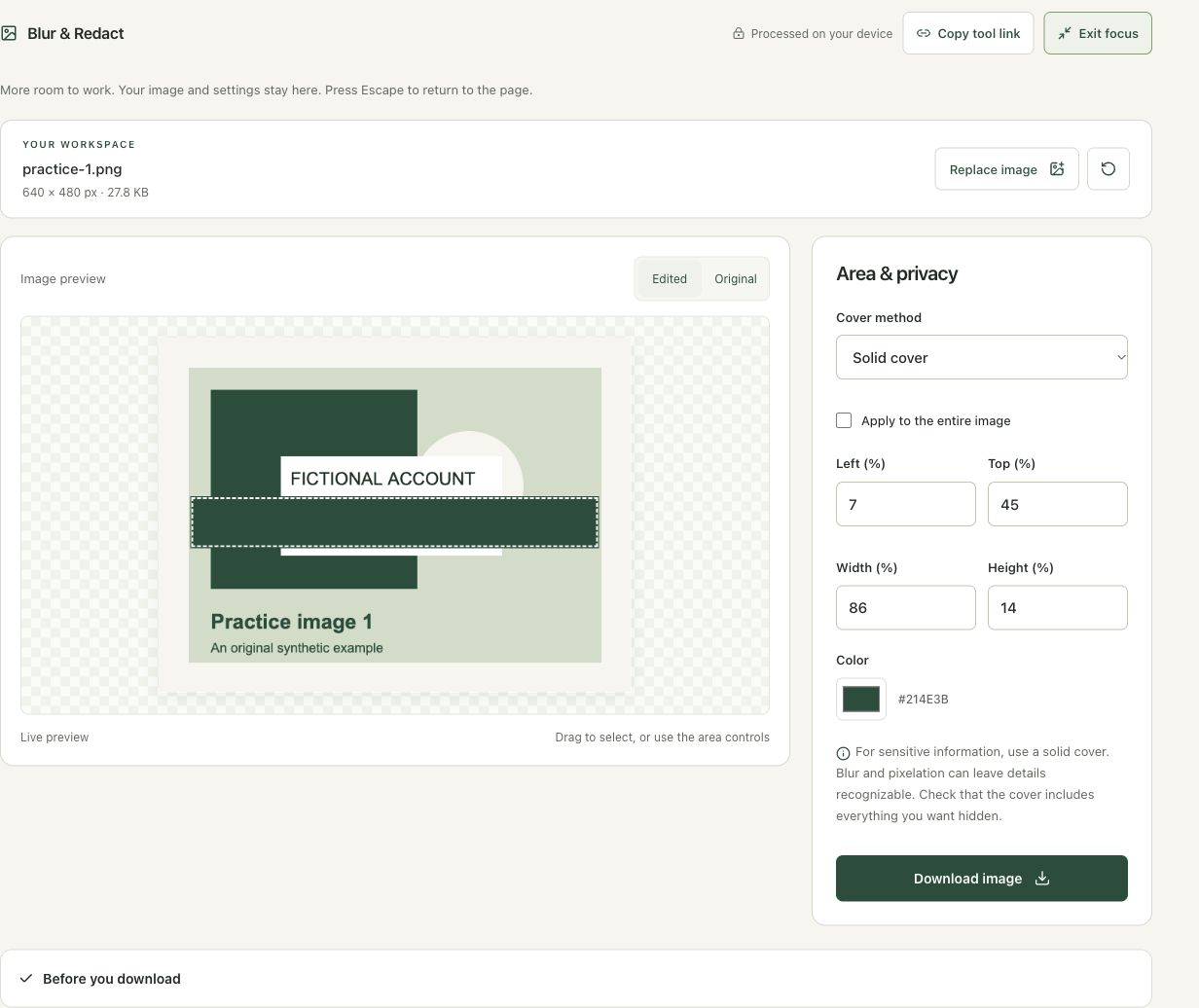Screen dimensions: 1199x1008
Task: Switch preview to Edited tab
Action: pos(670,278)
